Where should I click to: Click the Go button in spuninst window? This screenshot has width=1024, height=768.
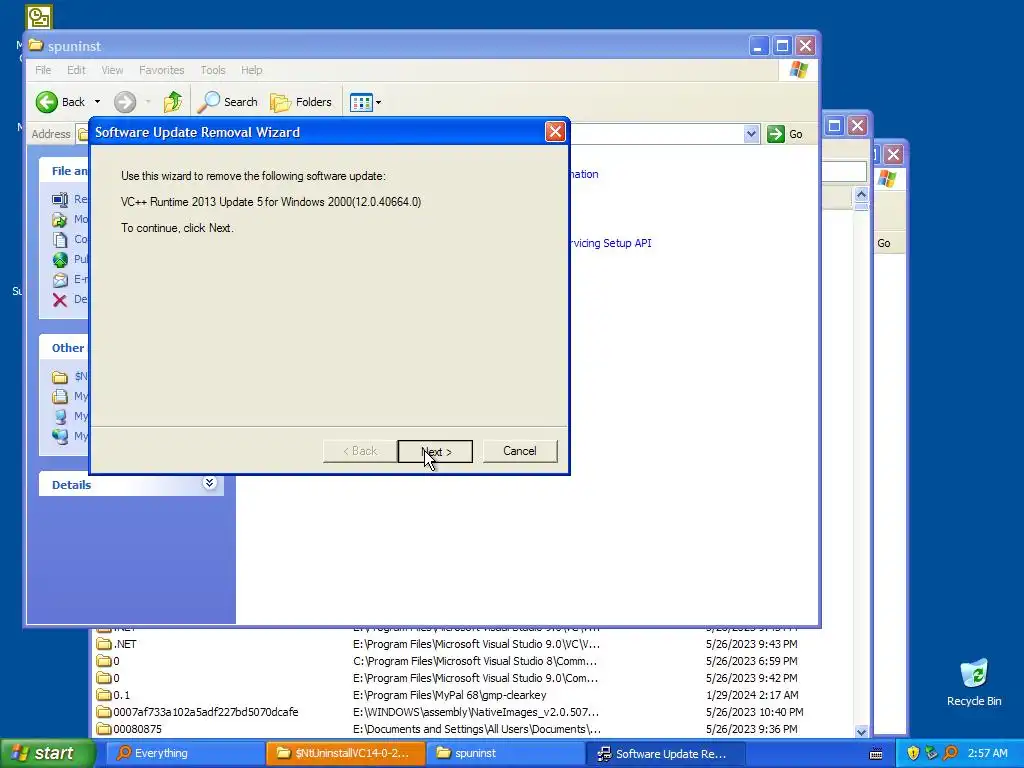click(x=785, y=134)
